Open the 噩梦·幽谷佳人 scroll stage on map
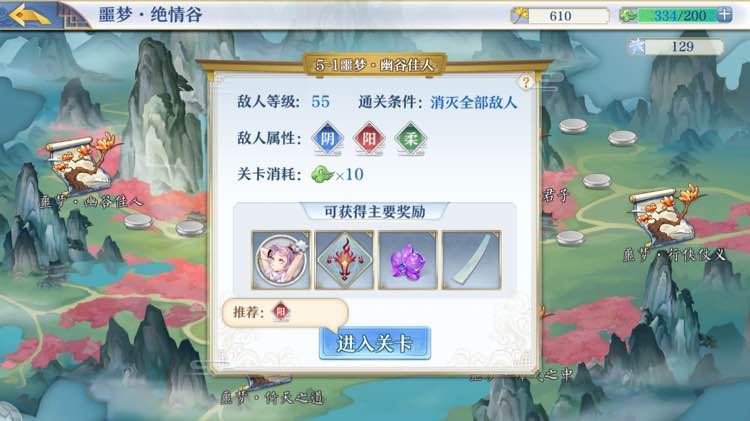This screenshot has width=750, height=421. tap(82, 166)
